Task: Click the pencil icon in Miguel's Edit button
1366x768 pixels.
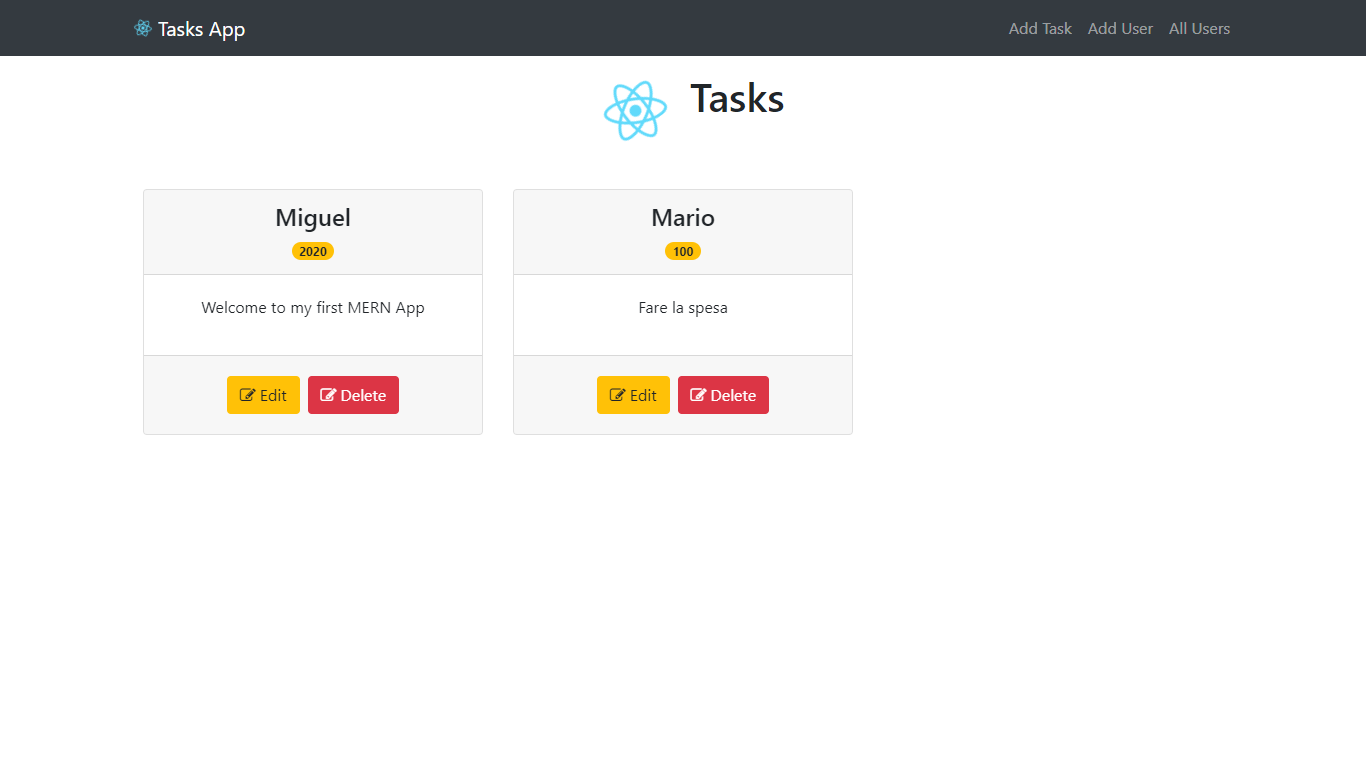Action: click(x=248, y=395)
